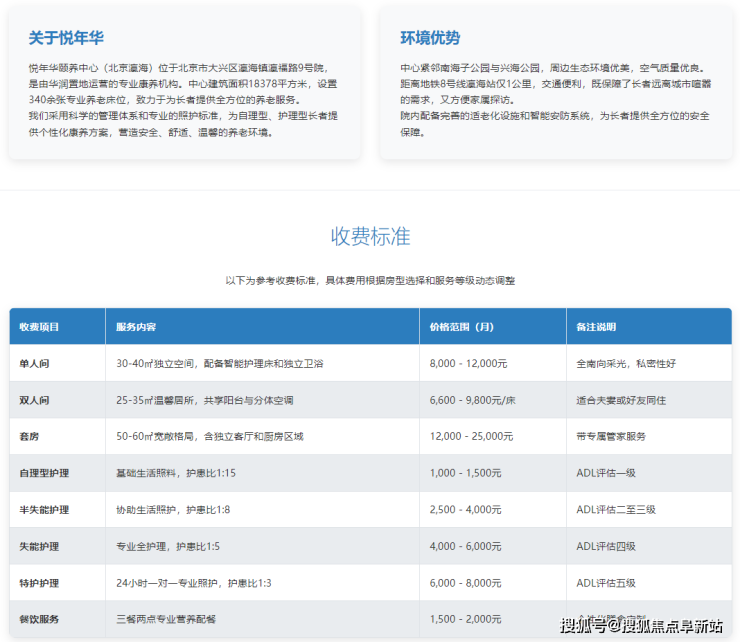Screen dimensions: 740x642
Task: Click the 备注说明 column header
Action: tap(597, 327)
